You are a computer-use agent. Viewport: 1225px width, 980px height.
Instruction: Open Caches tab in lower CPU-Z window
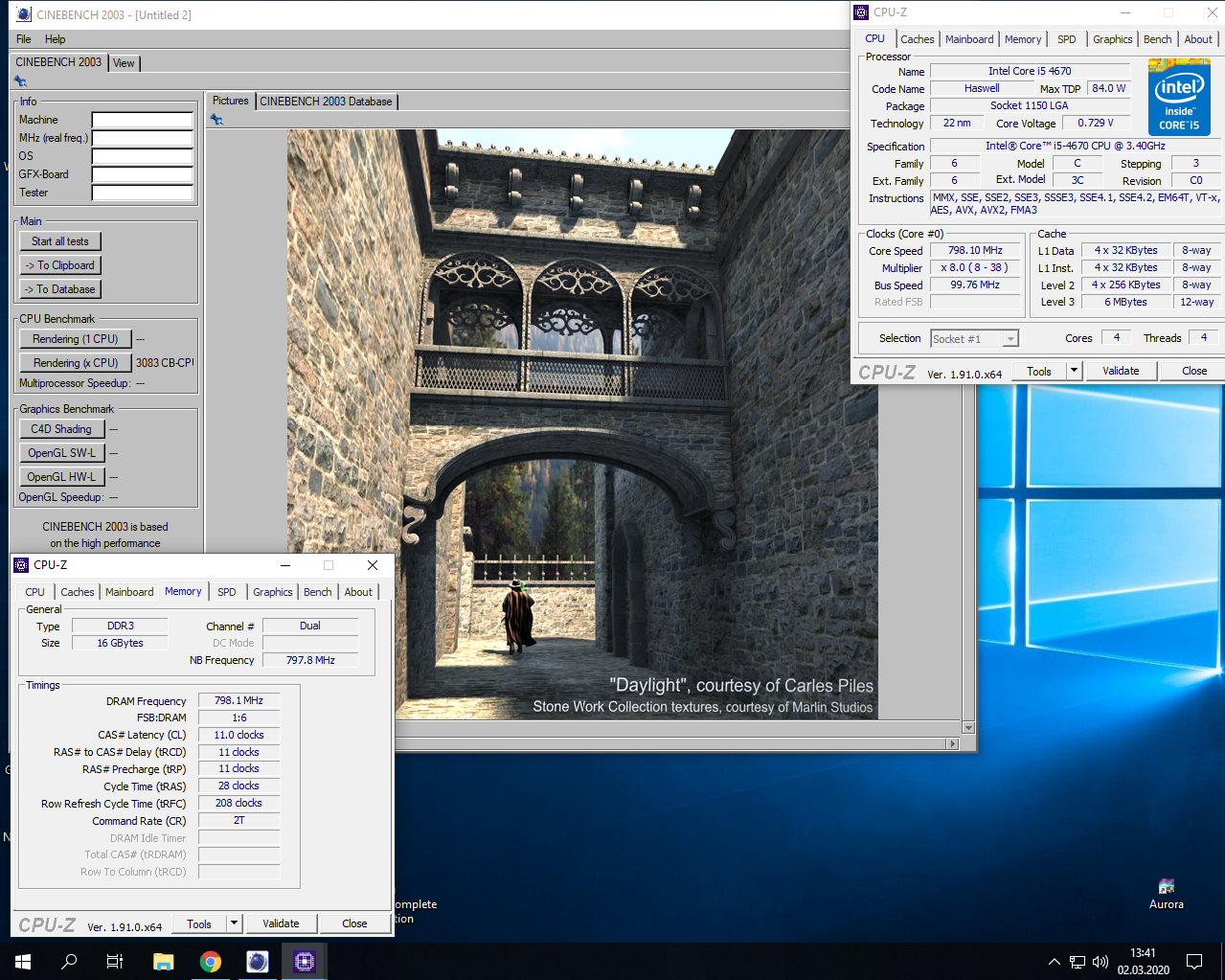point(78,592)
